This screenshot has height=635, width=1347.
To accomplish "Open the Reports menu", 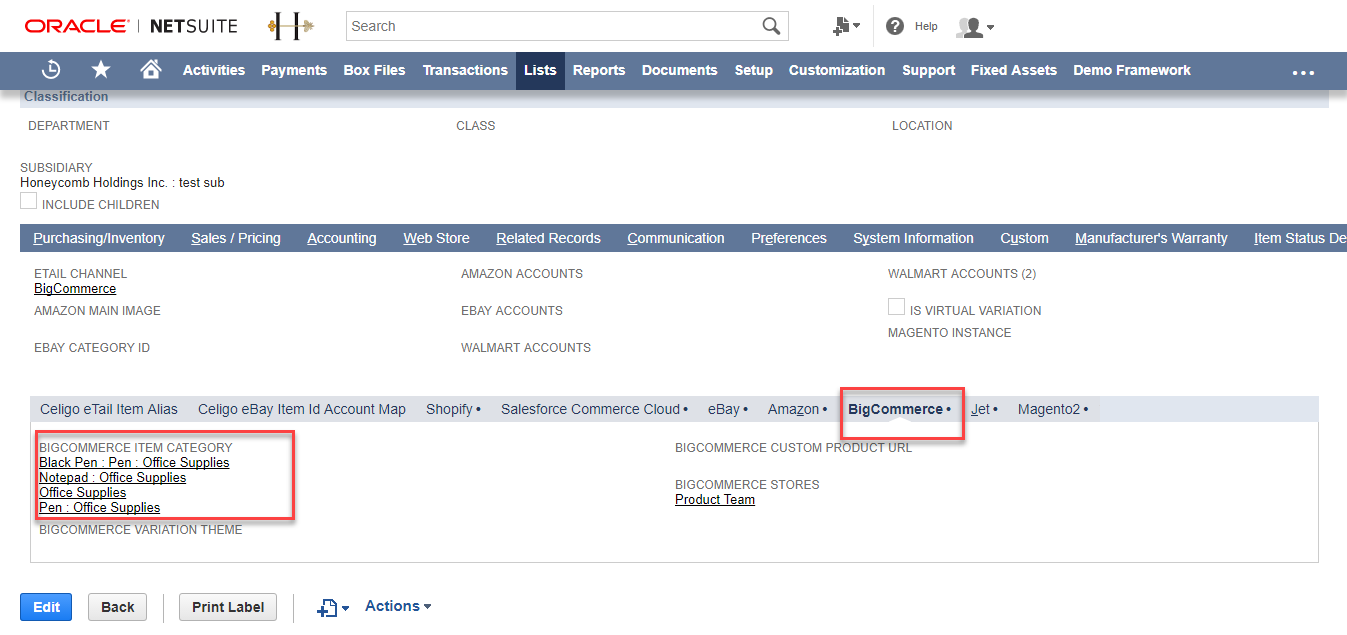I will click(x=599, y=70).
